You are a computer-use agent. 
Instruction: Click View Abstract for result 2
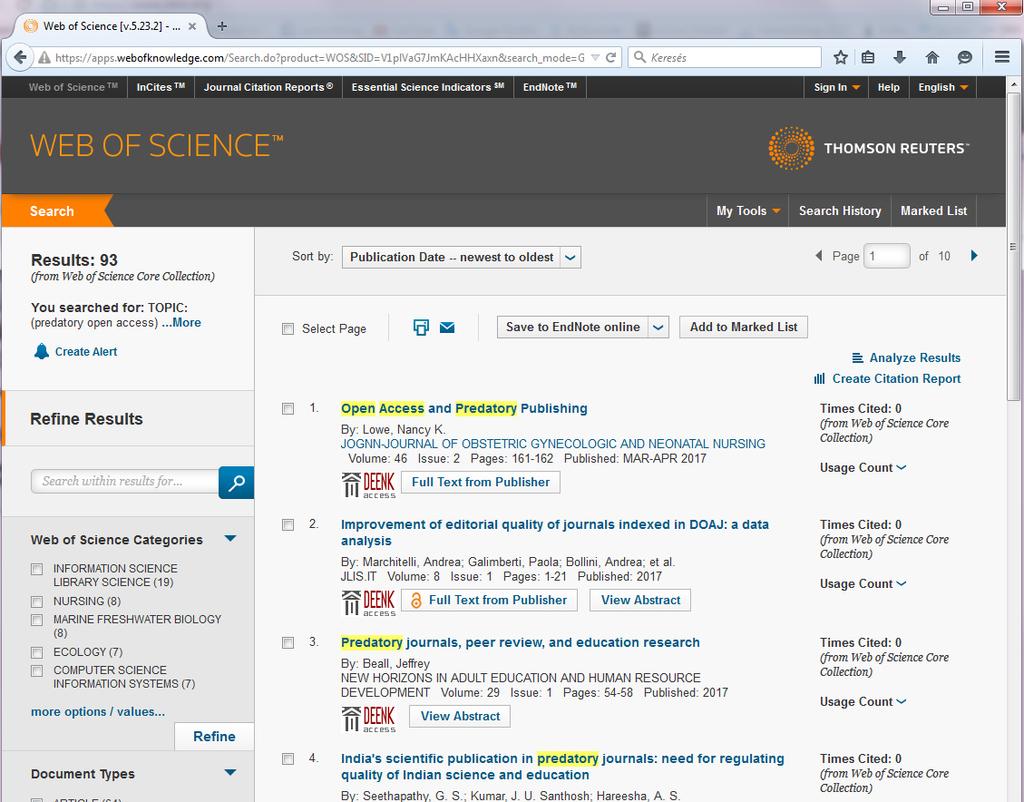pos(640,600)
